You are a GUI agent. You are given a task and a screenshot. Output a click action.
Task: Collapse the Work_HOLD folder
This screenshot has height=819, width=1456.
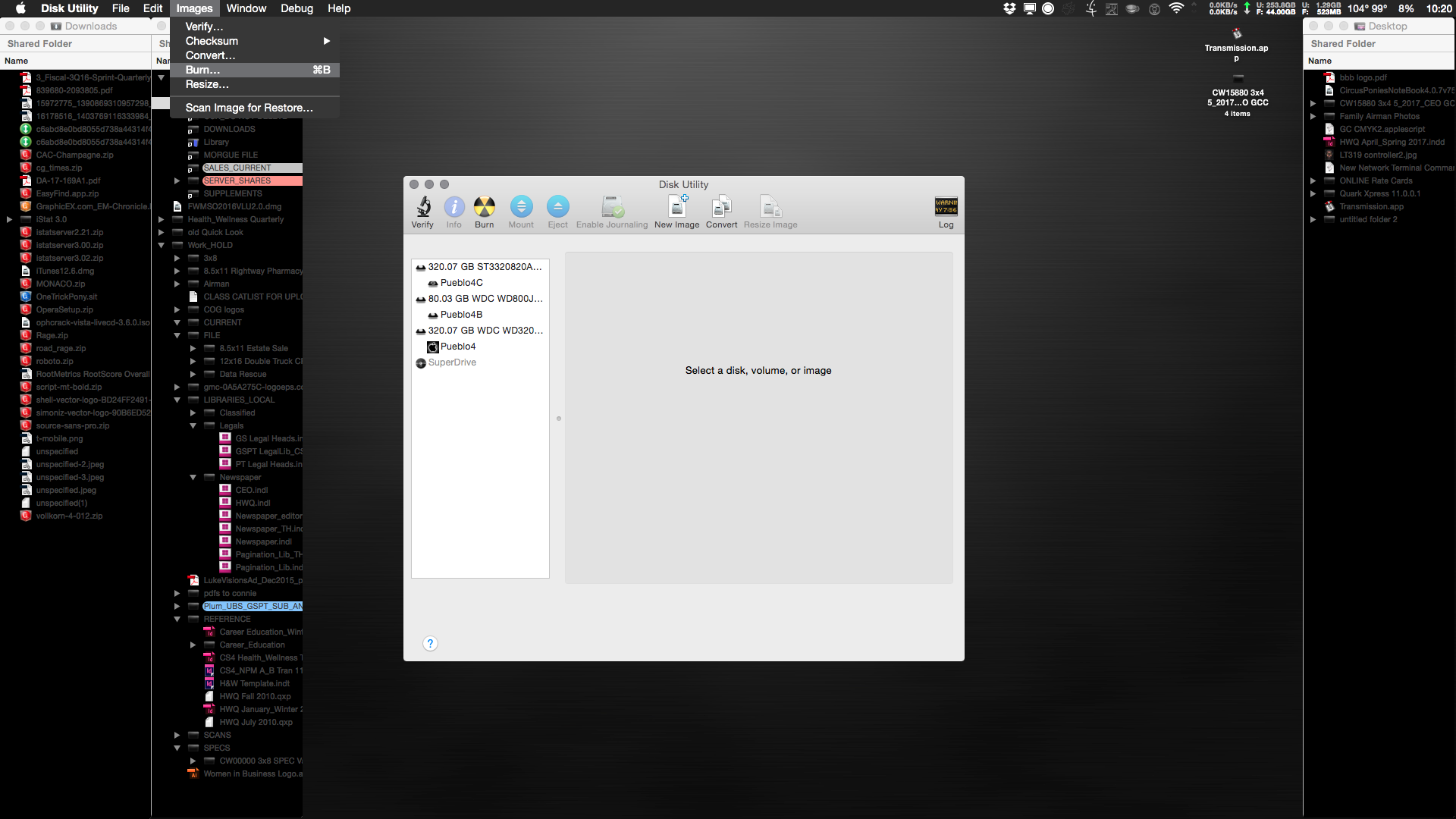[x=161, y=245]
